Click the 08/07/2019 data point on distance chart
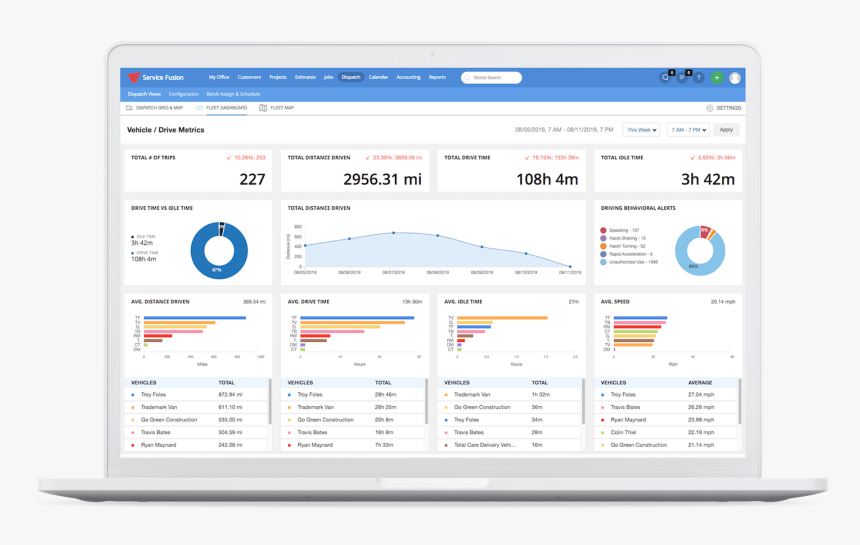This screenshot has height=545, width=860. pyautogui.click(x=393, y=233)
